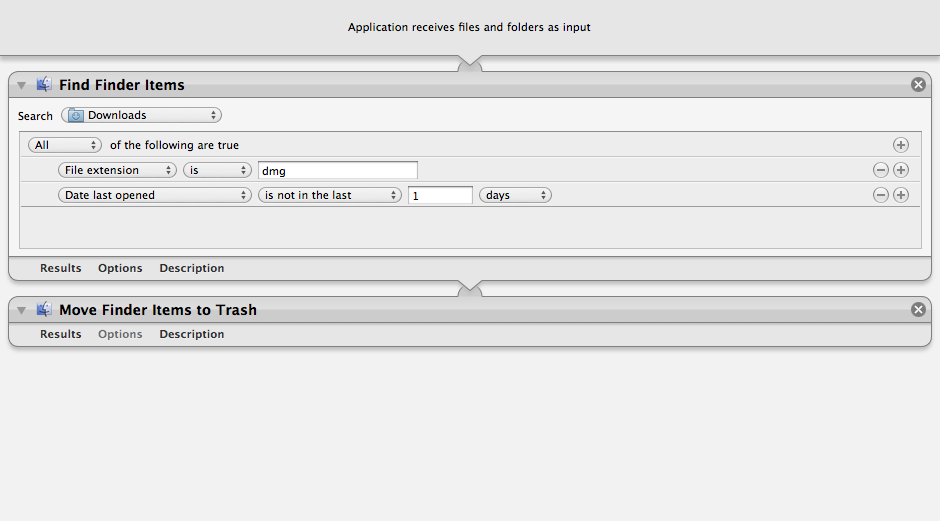
Task: Open the Downloads search location dropdown
Action: click(141, 115)
